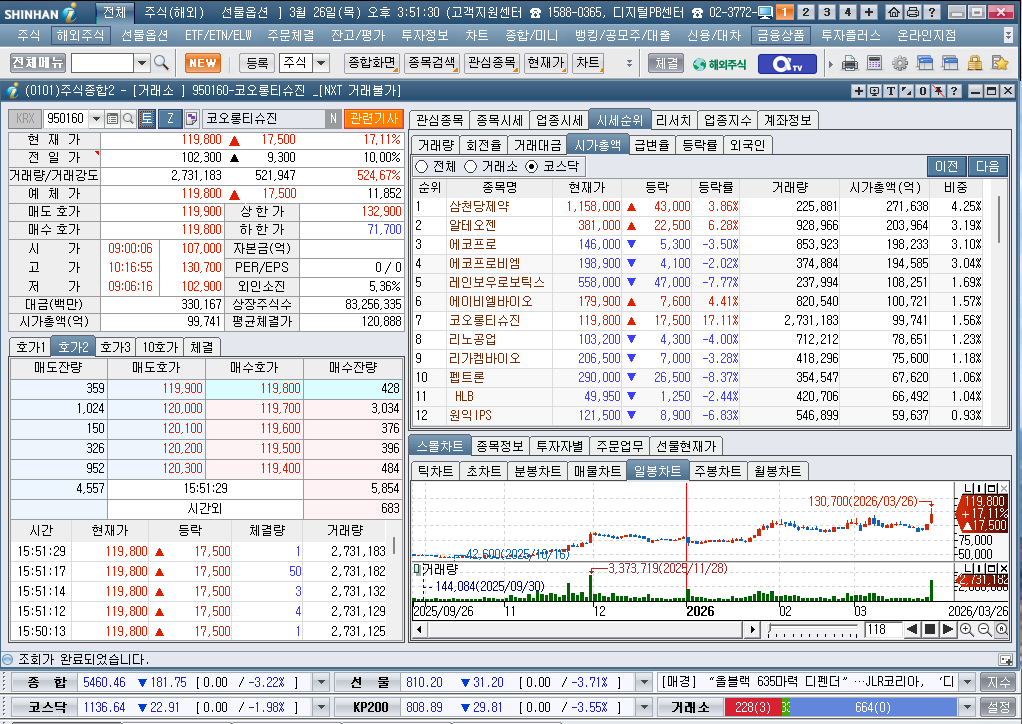Click the gold padlock lock icon
The height and width of the screenshot is (724, 1022).
tap(974, 63)
